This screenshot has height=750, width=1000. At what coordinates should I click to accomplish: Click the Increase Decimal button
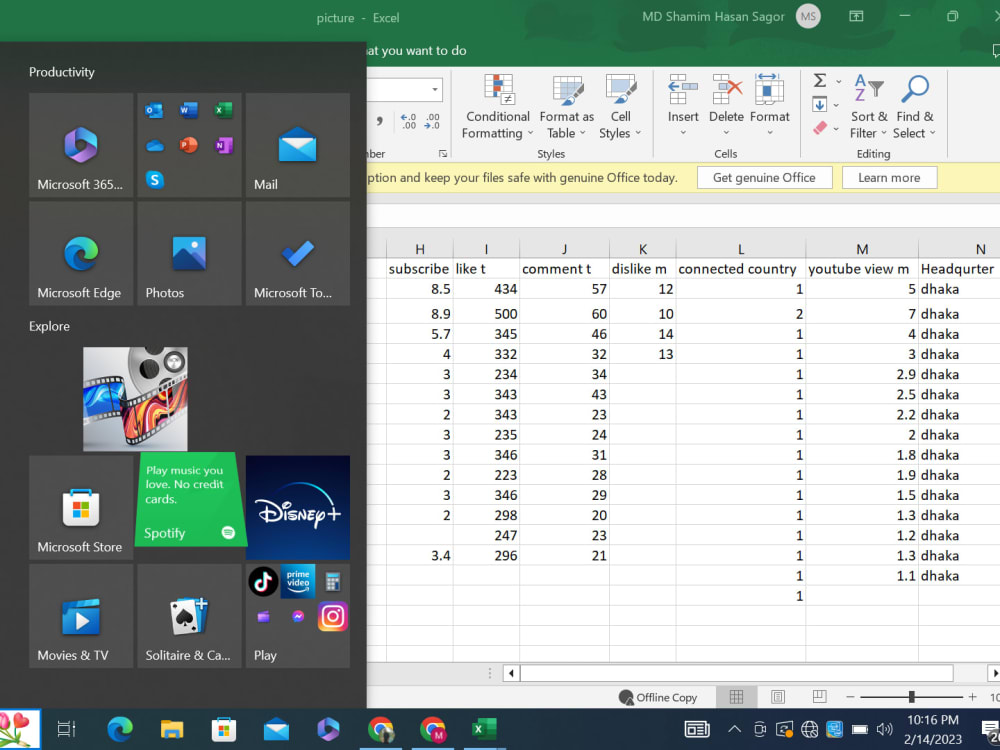408,121
